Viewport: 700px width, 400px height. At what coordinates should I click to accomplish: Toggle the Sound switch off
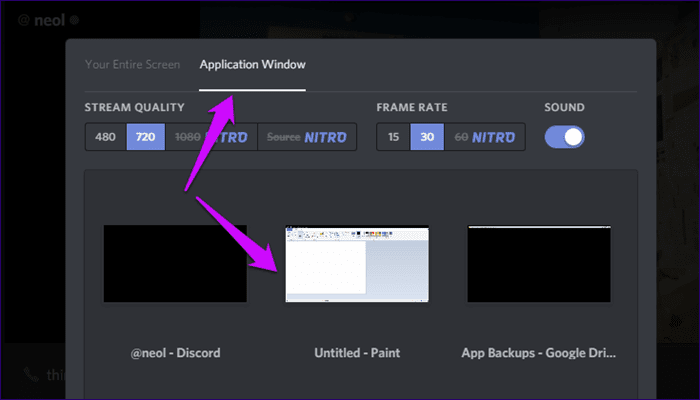point(564,137)
